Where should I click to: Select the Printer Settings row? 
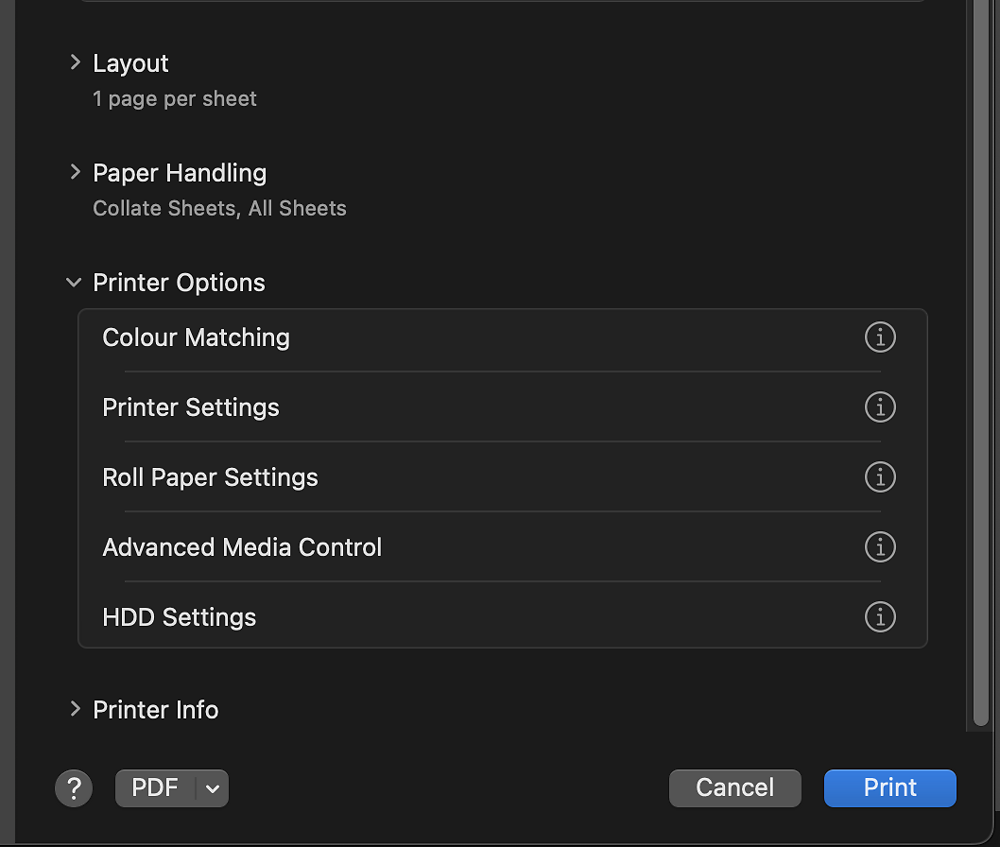tap(190, 407)
